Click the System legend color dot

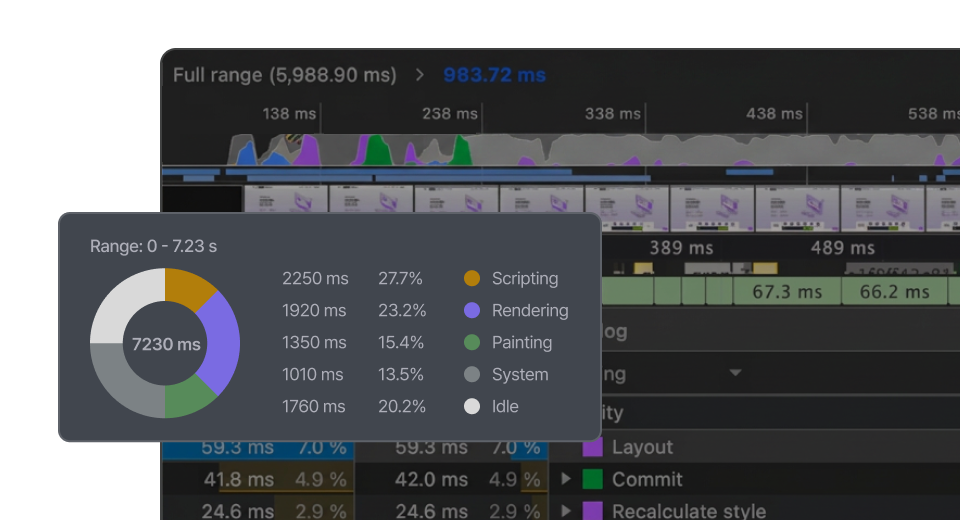[472, 374]
